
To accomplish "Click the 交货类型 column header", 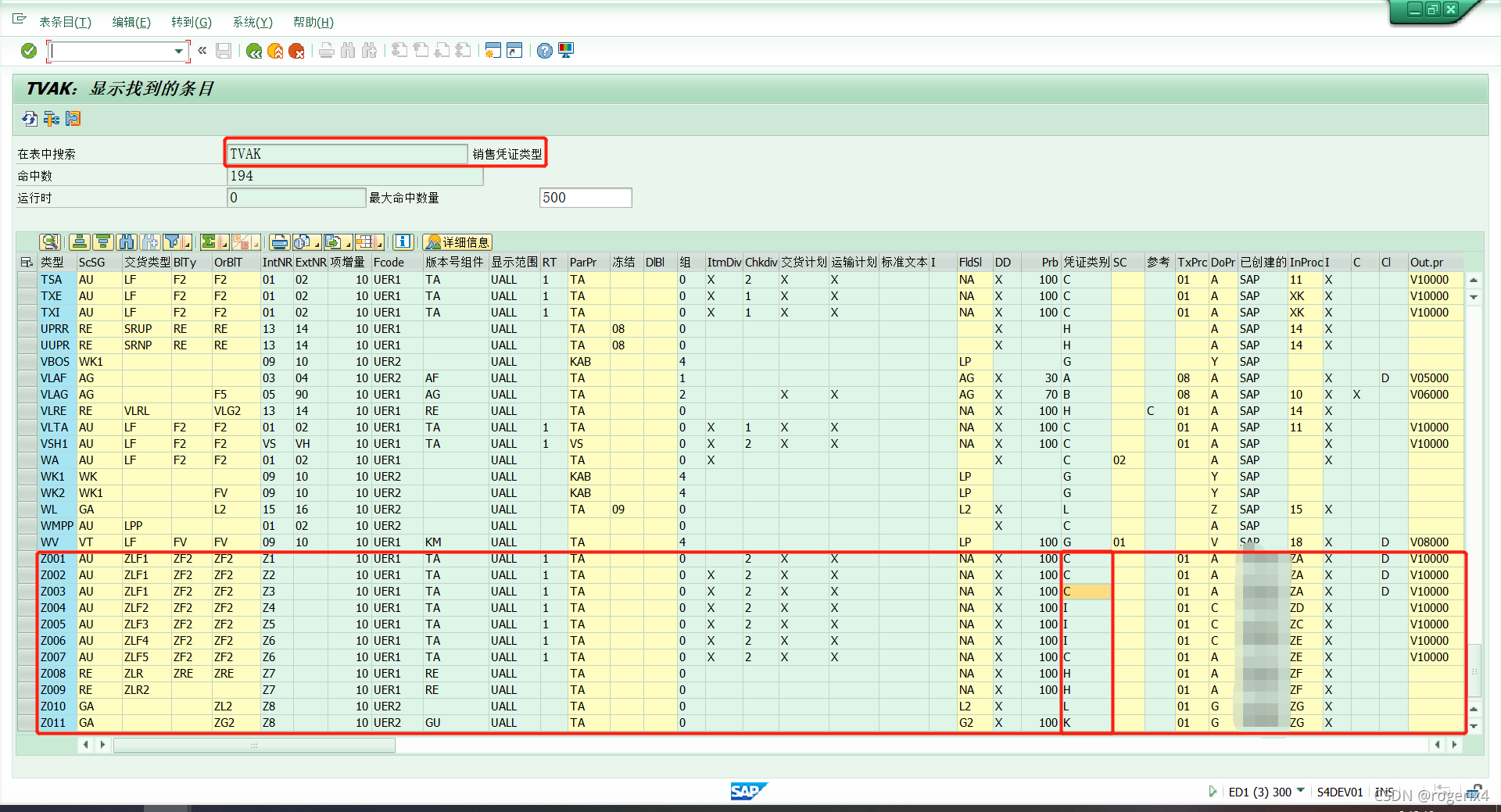I will 146,263.
